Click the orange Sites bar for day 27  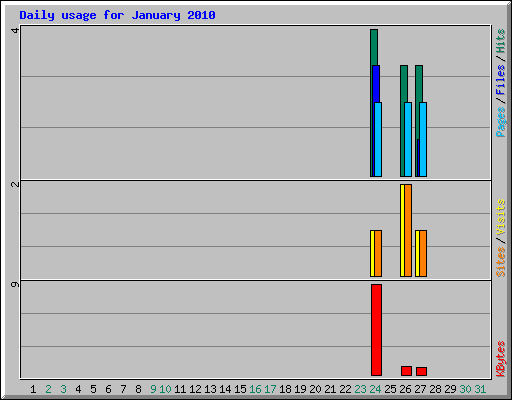[x=423, y=253]
